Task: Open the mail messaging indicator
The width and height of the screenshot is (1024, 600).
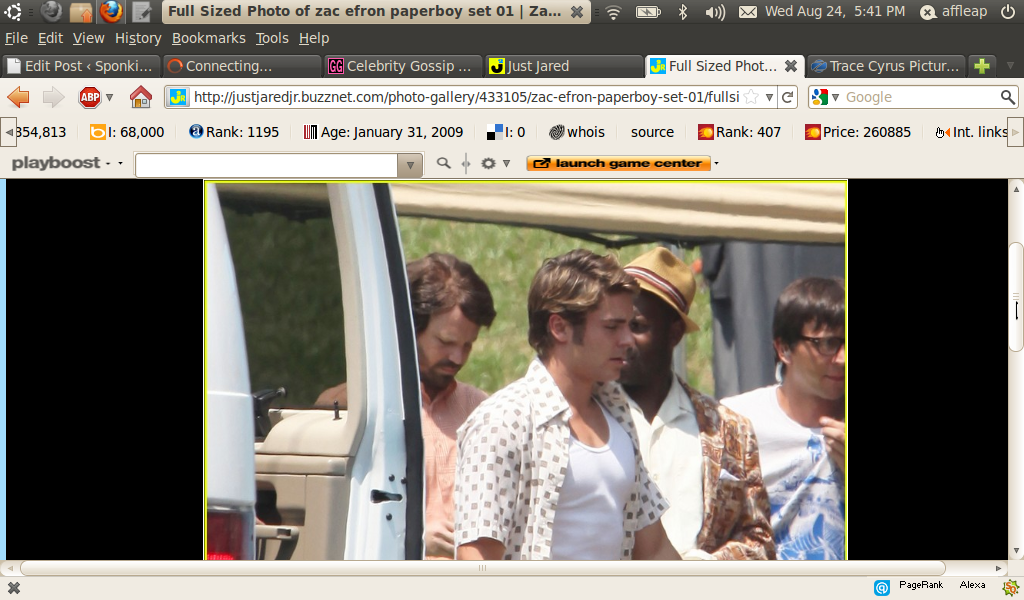Action: coord(748,12)
